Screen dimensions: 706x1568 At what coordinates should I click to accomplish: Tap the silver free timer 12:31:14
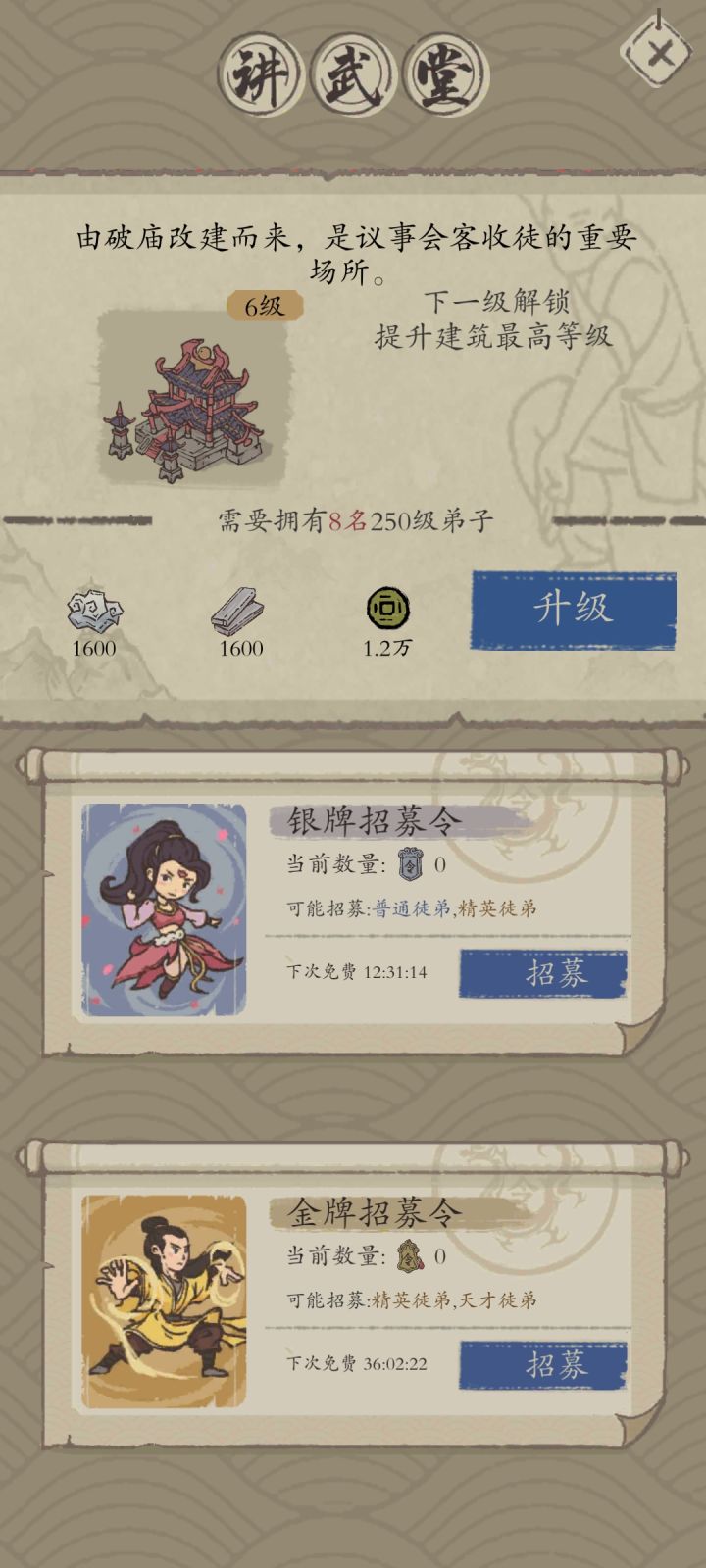click(x=395, y=972)
